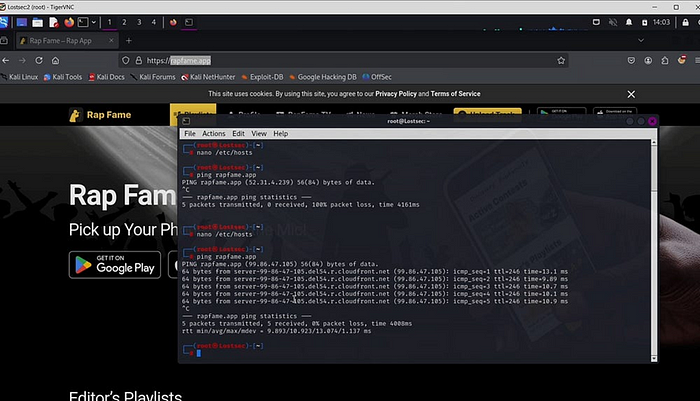
Task: Click the site security padlock icon
Action: [139, 60]
